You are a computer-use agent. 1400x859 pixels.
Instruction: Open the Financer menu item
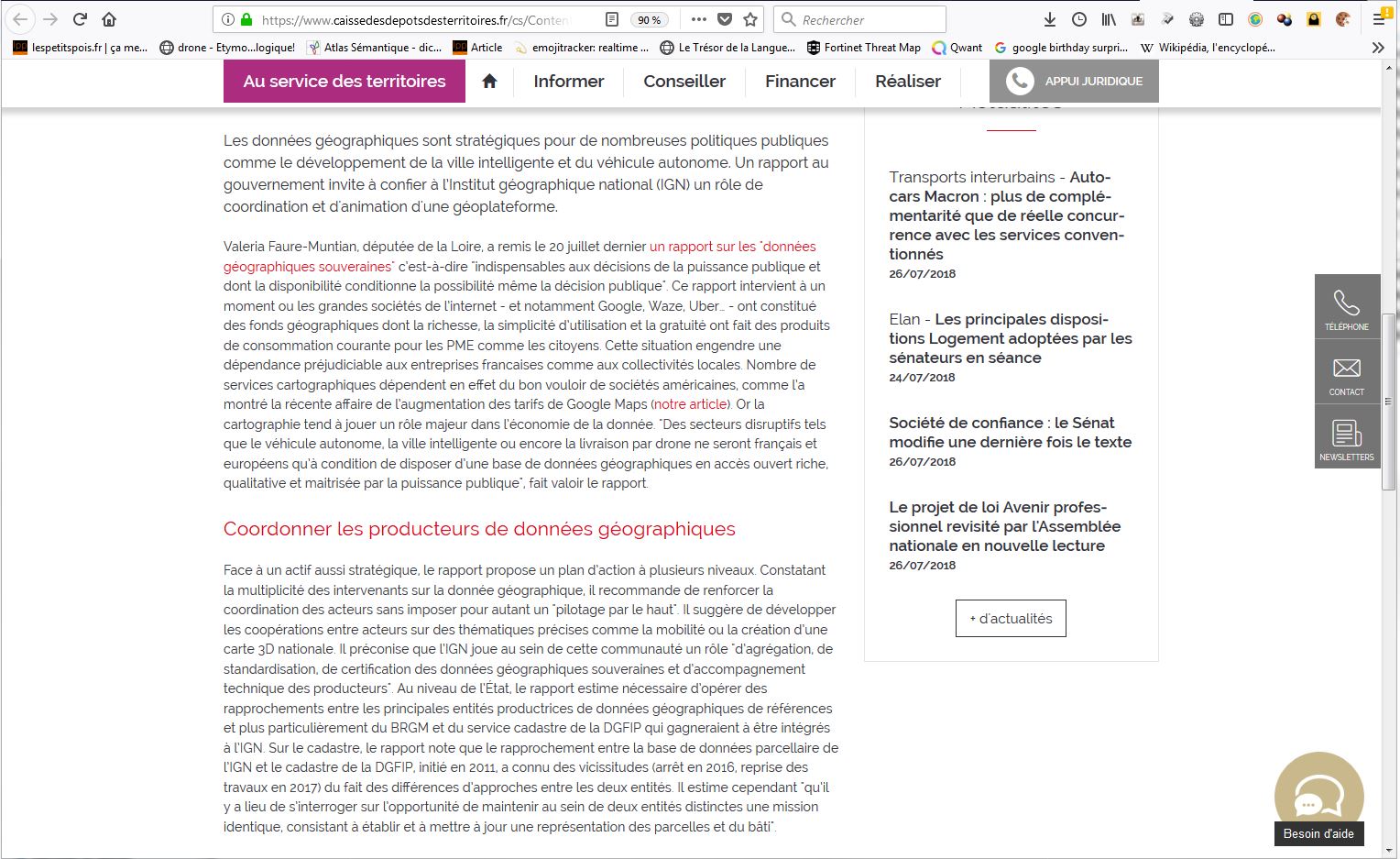[x=800, y=82]
